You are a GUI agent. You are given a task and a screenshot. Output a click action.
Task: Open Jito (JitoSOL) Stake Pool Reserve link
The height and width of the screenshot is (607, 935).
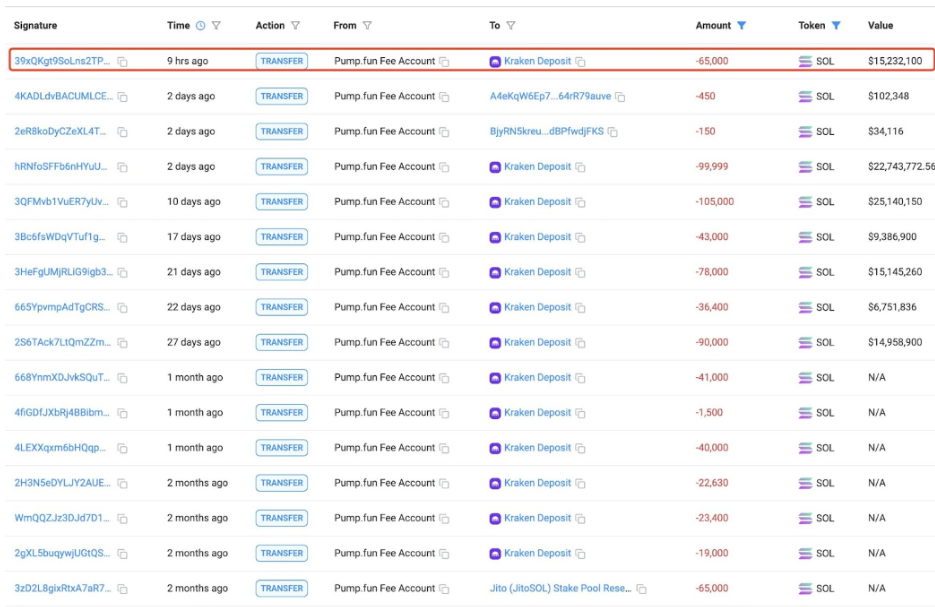coord(561,589)
